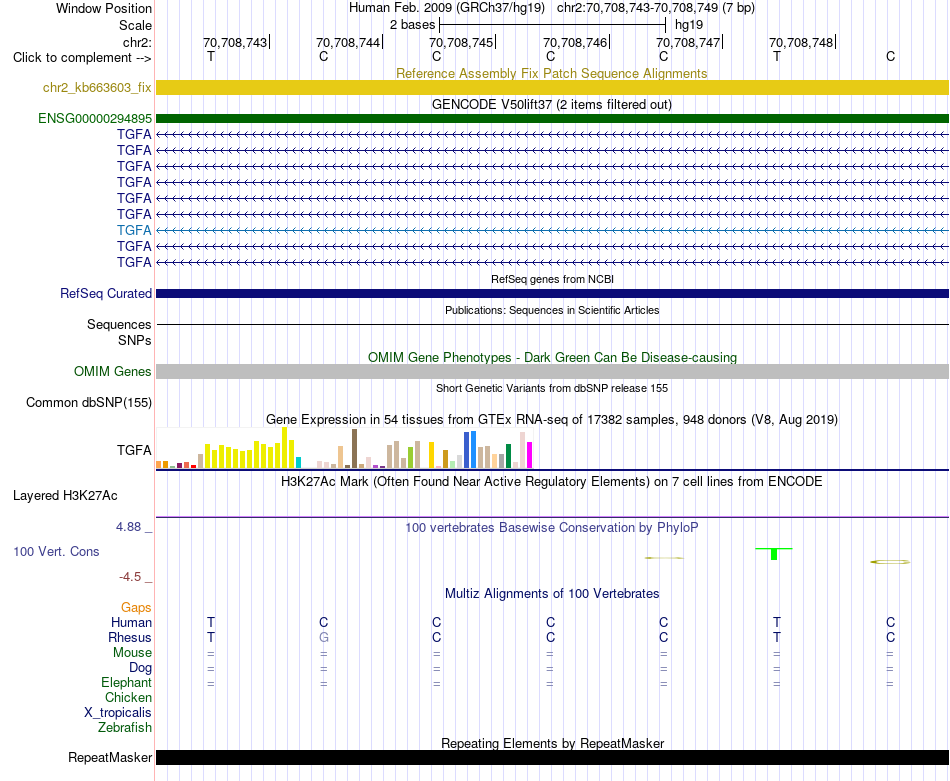Image resolution: width=950 pixels, height=781 pixels.
Task: Click the chr2: ruler label
Action: pos(137,42)
